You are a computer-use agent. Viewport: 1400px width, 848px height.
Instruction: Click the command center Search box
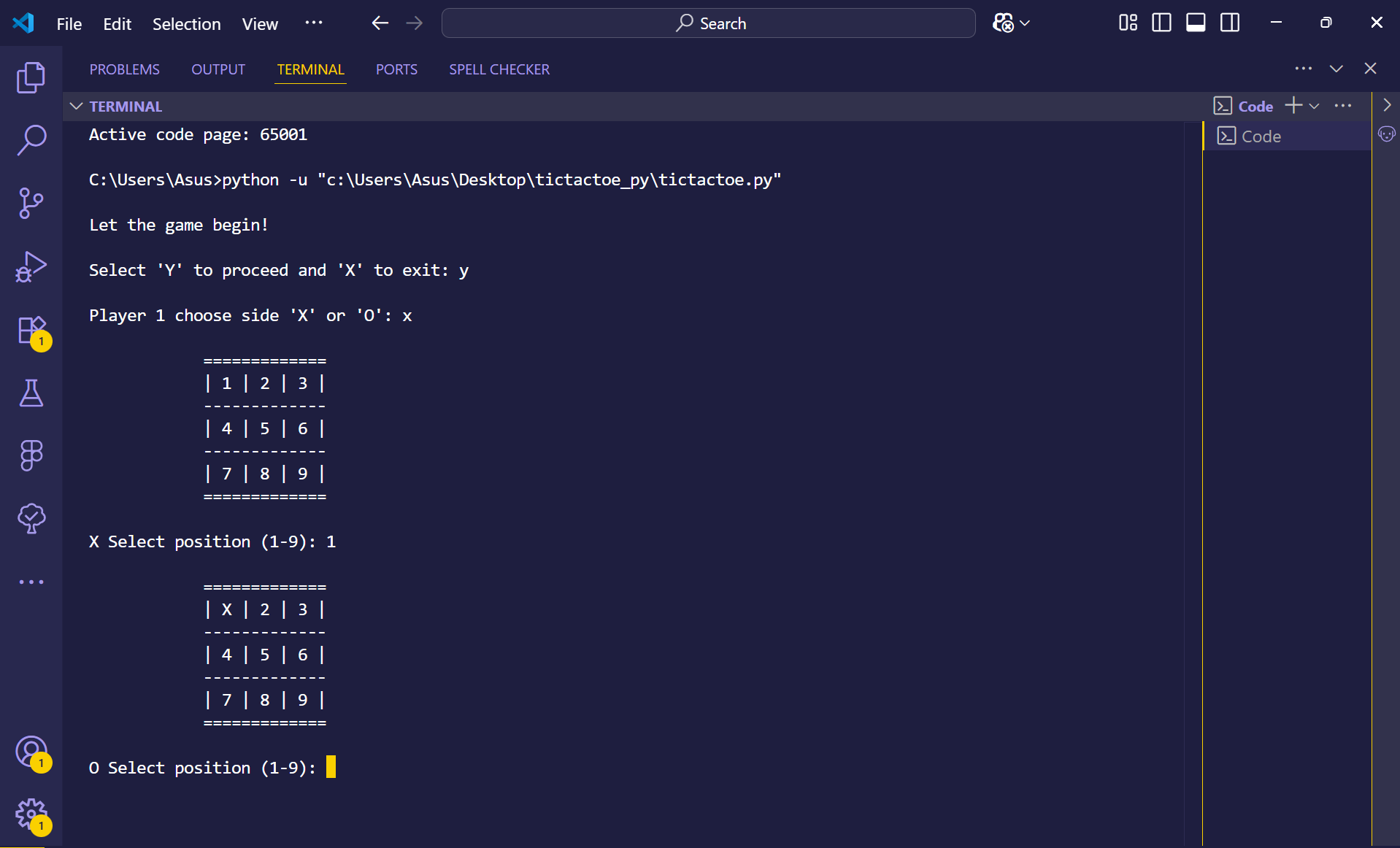(x=708, y=23)
